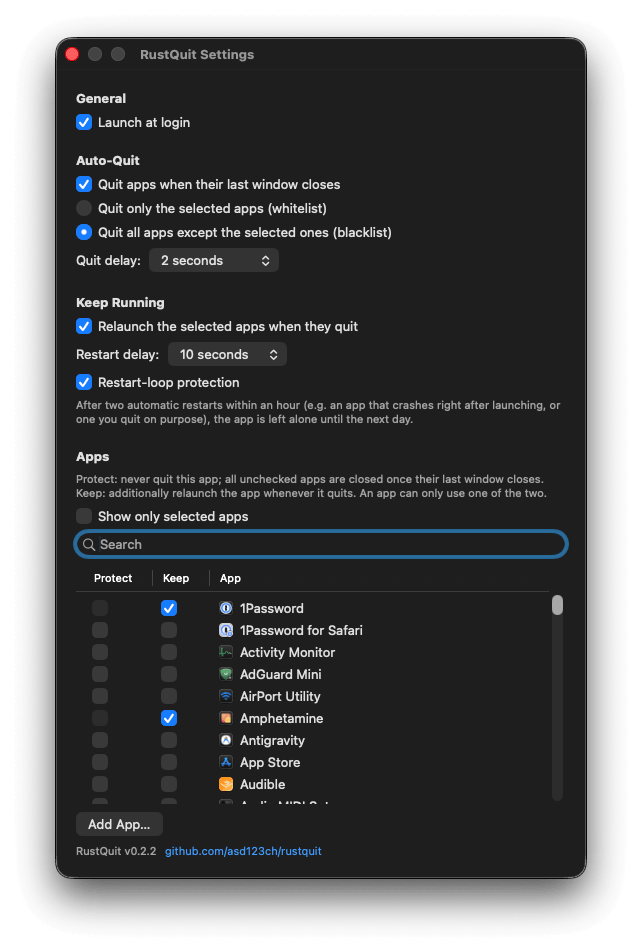
Task: Click the Add App... button
Action: pos(119,824)
